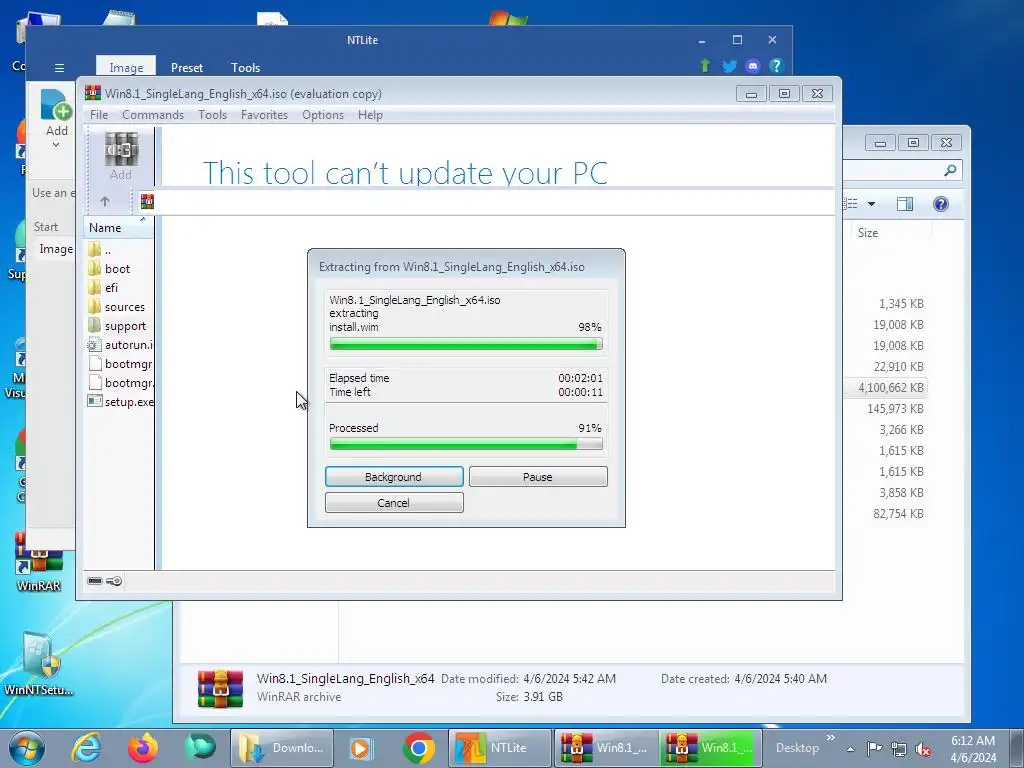Open the NTLite Twitter icon link
The height and width of the screenshot is (768, 1024).
point(729,65)
